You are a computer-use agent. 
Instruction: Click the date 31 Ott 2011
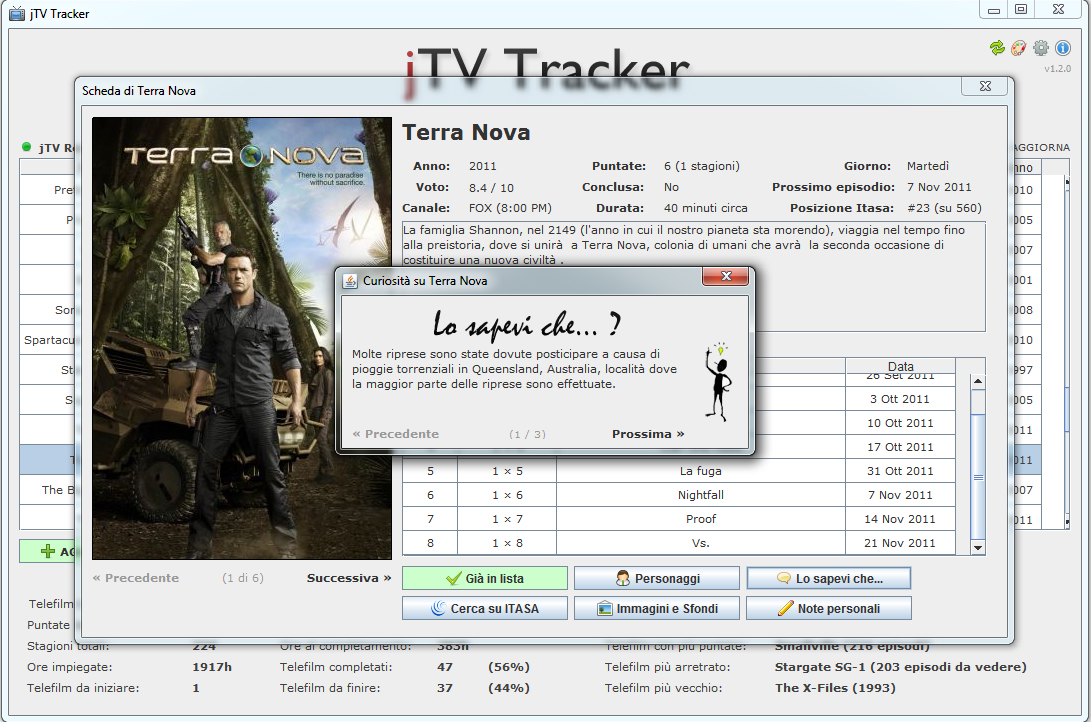click(900, 471)
